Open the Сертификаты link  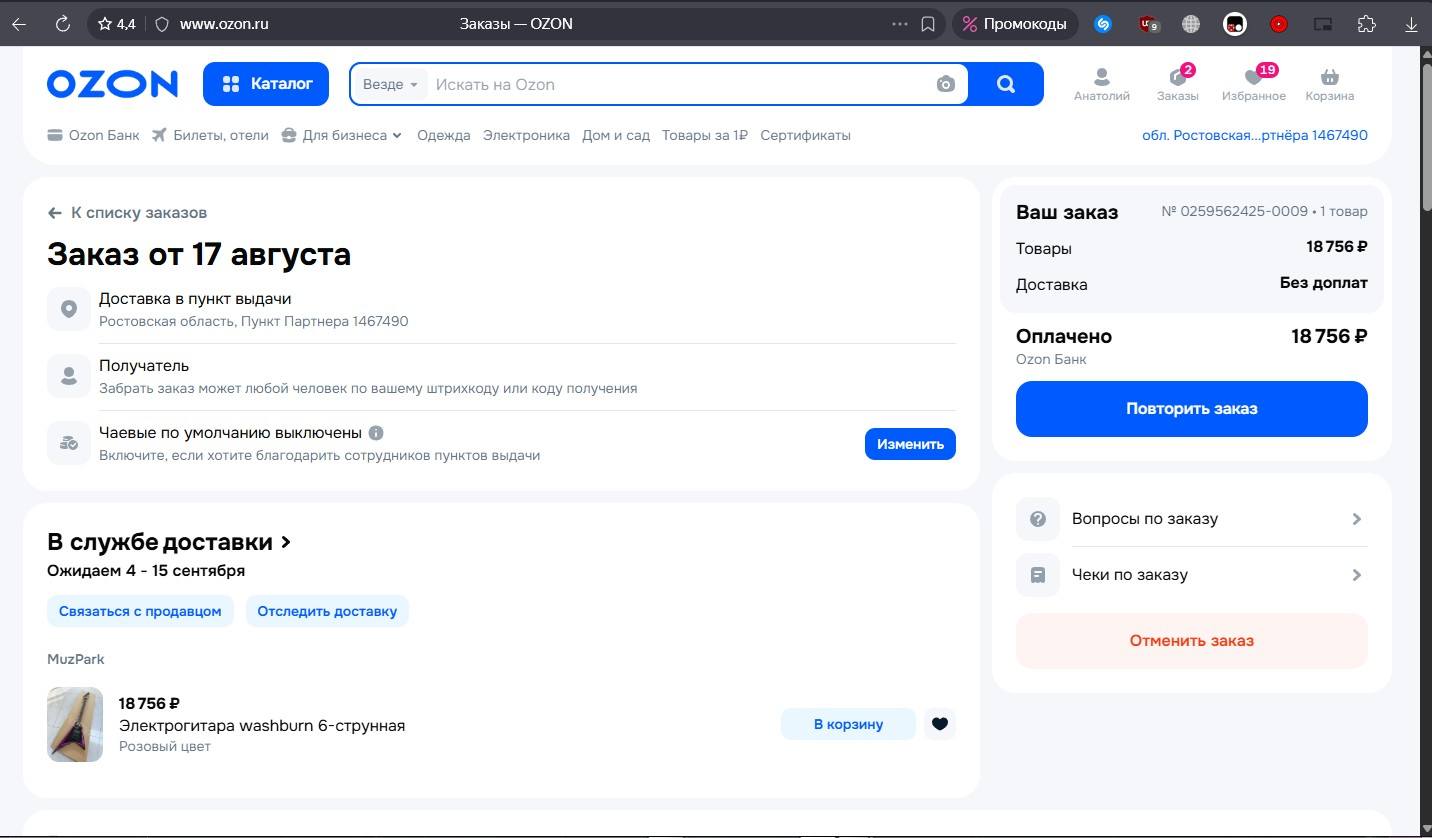805,135
